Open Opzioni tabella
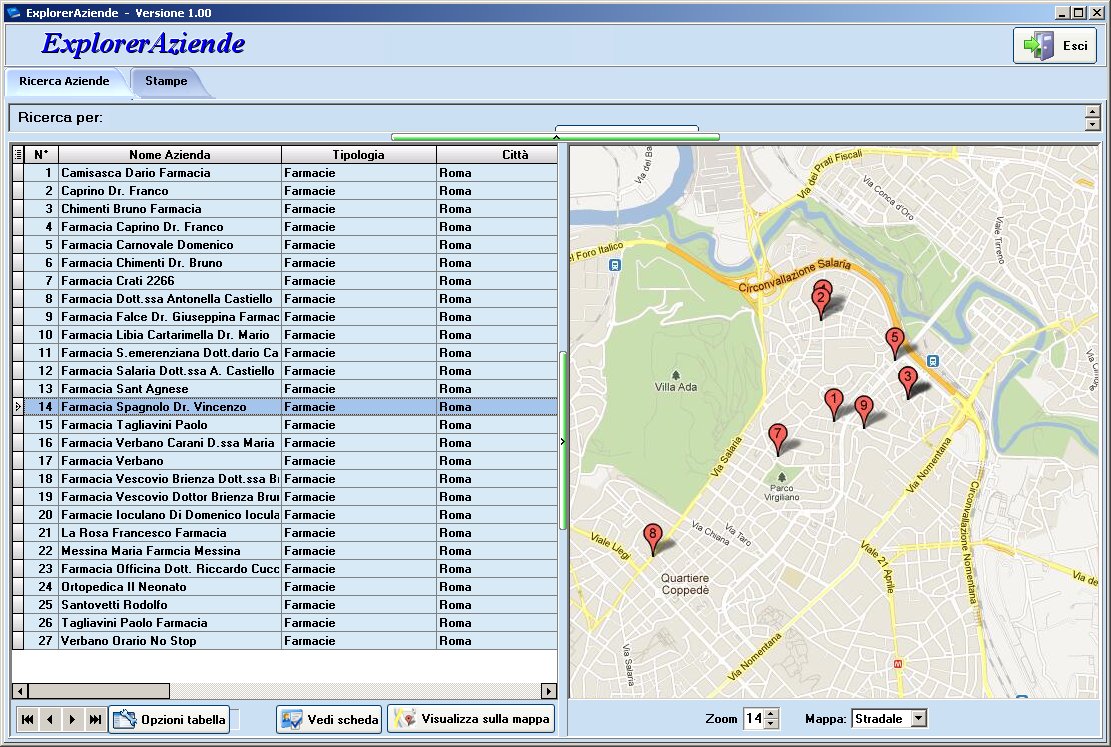 click(x=169, y=719)
